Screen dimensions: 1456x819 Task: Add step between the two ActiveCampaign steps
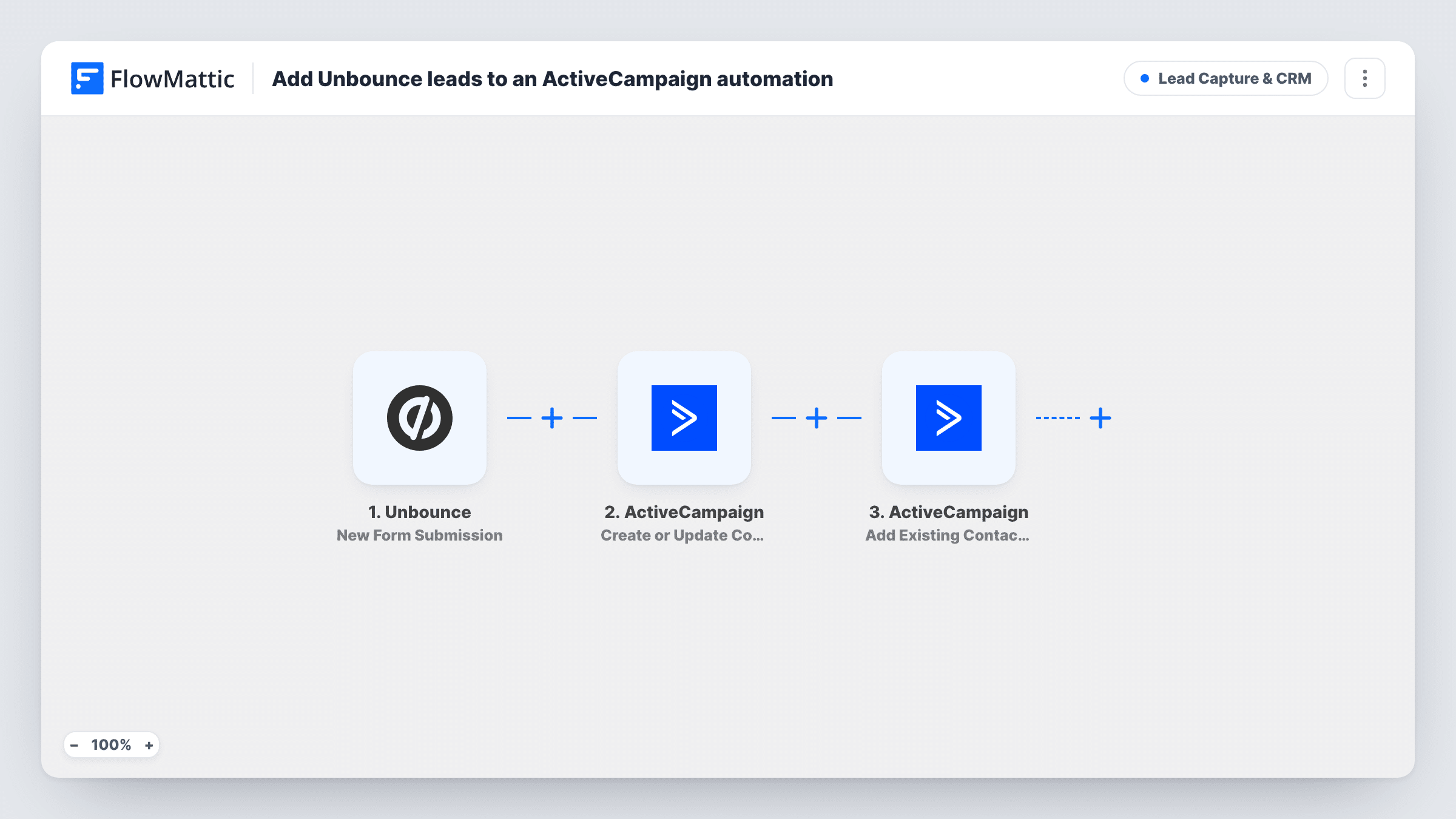(817, 418)
